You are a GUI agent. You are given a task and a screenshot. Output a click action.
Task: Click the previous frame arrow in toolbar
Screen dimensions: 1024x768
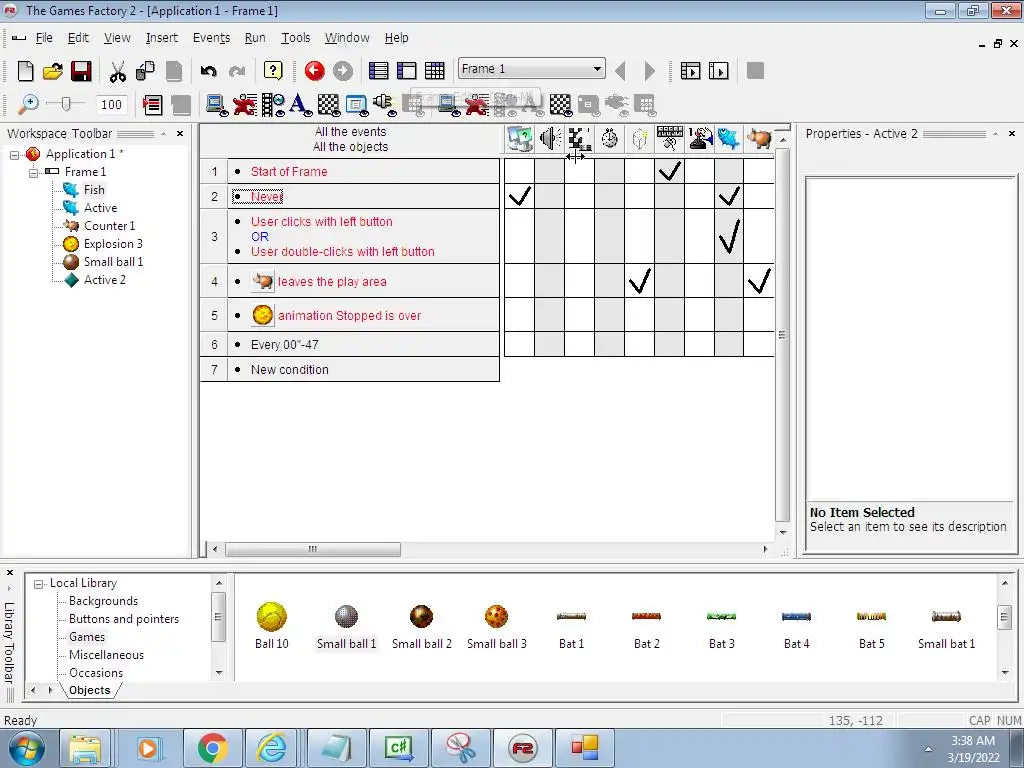pyautogui.click(x=620, y=71)
